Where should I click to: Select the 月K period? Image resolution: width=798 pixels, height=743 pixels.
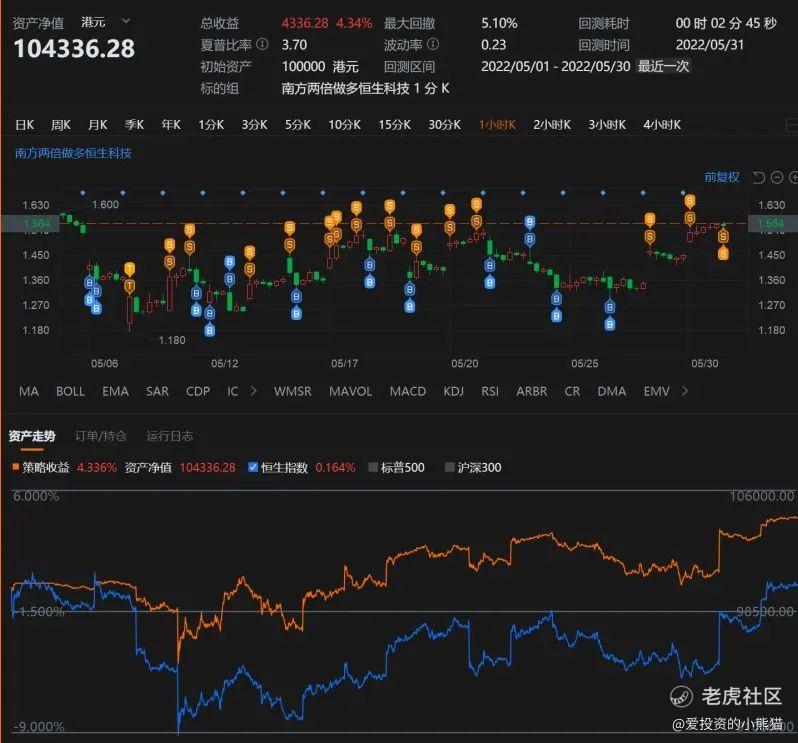coord(98,125)
